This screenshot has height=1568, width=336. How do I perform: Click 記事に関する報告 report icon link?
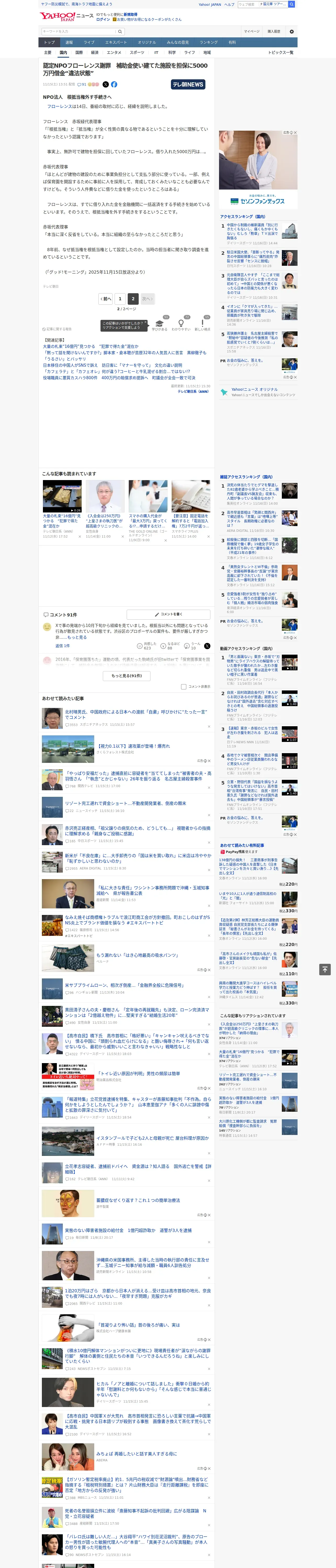tap(57, 329)
